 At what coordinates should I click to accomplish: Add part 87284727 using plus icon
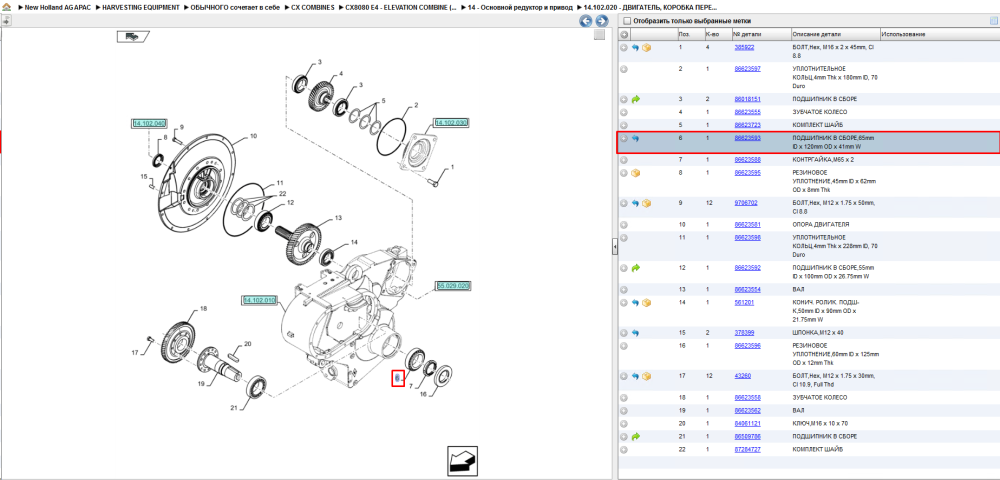pos(624,449)
